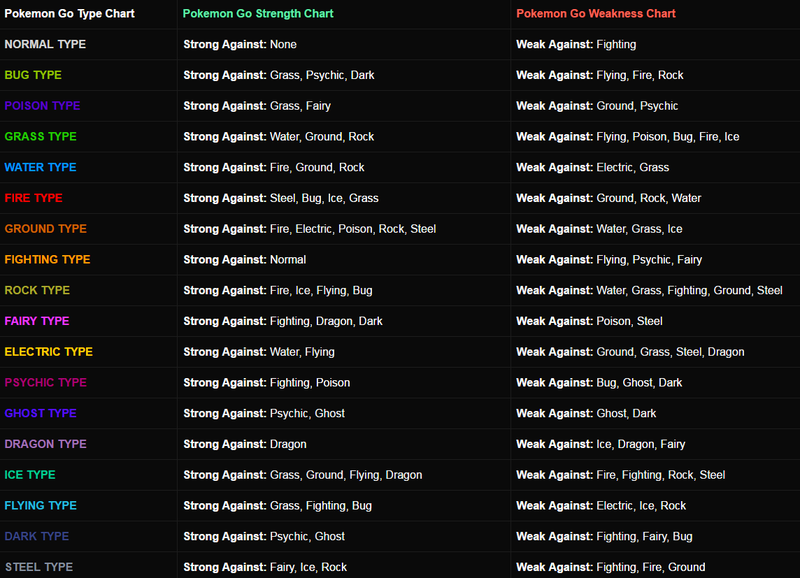Select the 'FIGHTING TYPE' label
800x578 pixels.
(x=47, y=260)
